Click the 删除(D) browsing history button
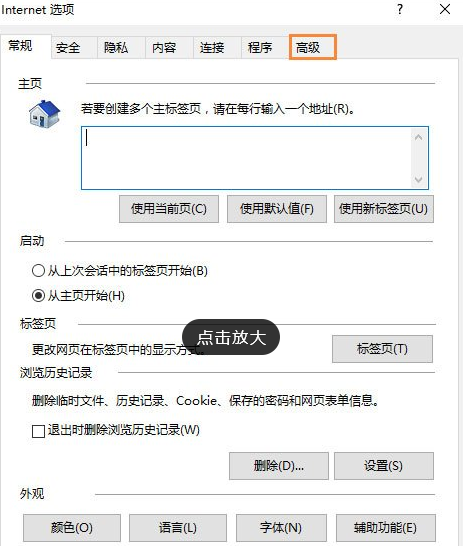Image resolution: width=463 pixels, height=546 pixels. pos(279,466)
